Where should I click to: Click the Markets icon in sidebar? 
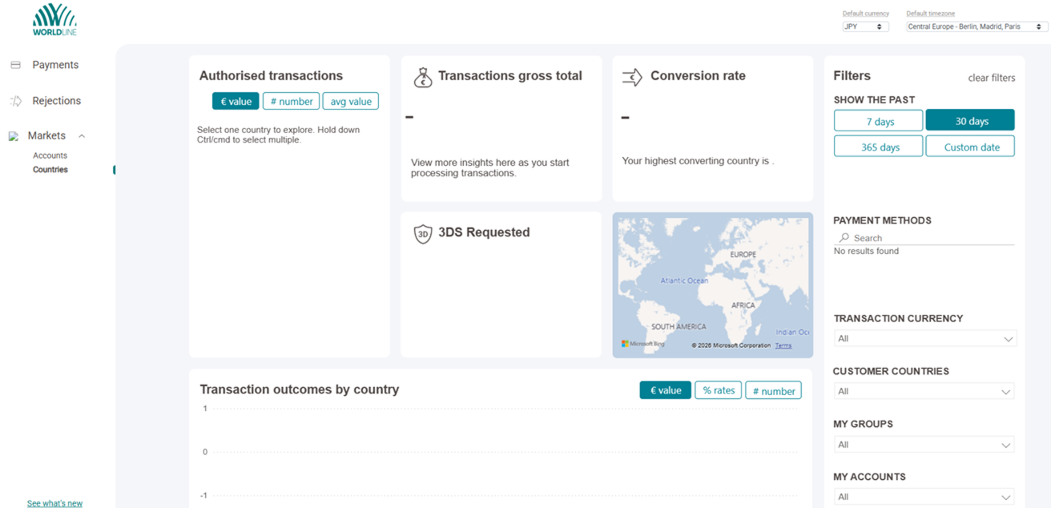13,136
